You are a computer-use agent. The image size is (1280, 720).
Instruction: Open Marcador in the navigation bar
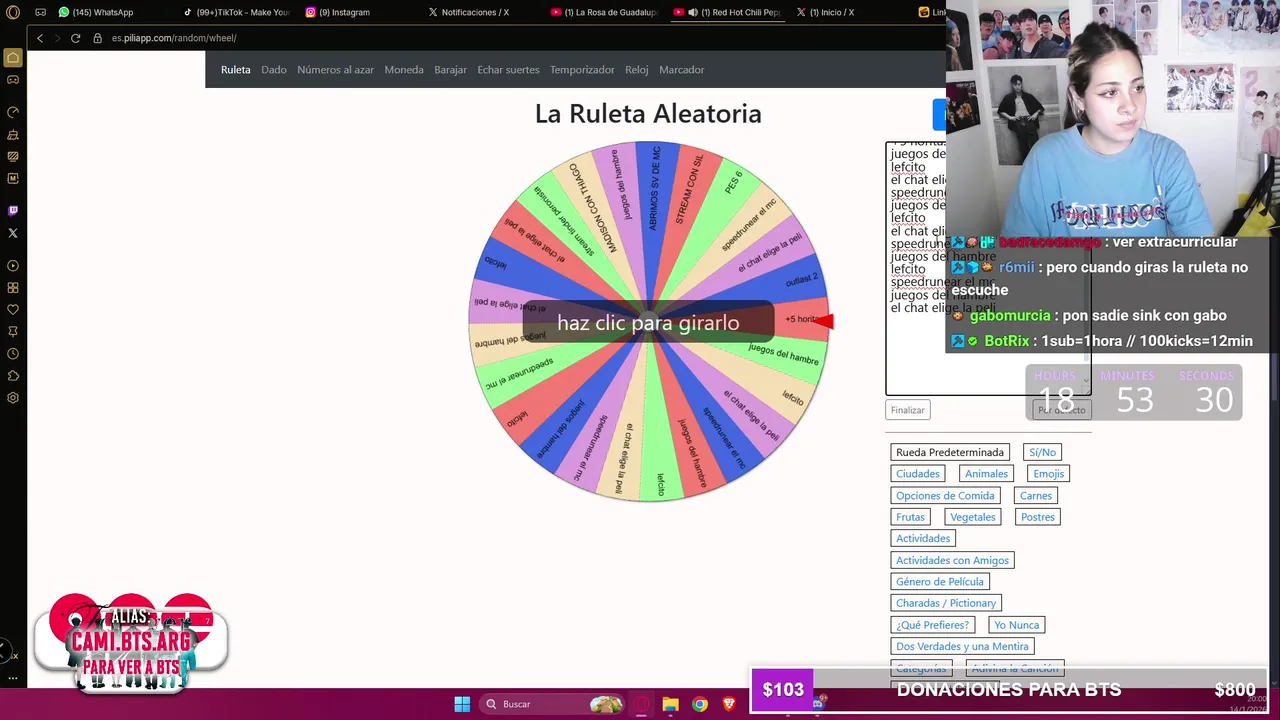coord(682,70)
